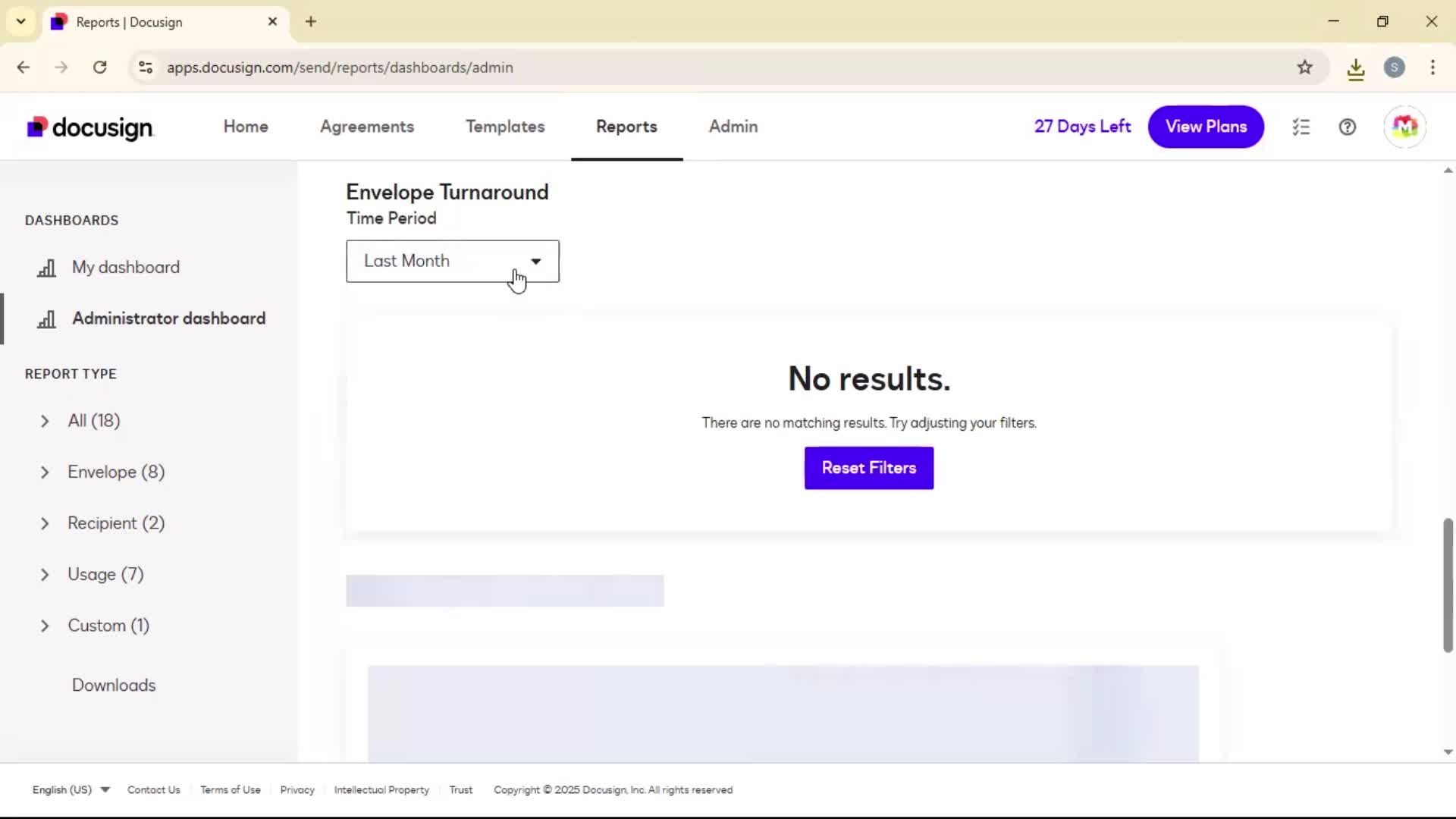Screen dimensions: 1456x819
Task: Select the Reports | Docusign browser tab
Action: coord(165,22)
